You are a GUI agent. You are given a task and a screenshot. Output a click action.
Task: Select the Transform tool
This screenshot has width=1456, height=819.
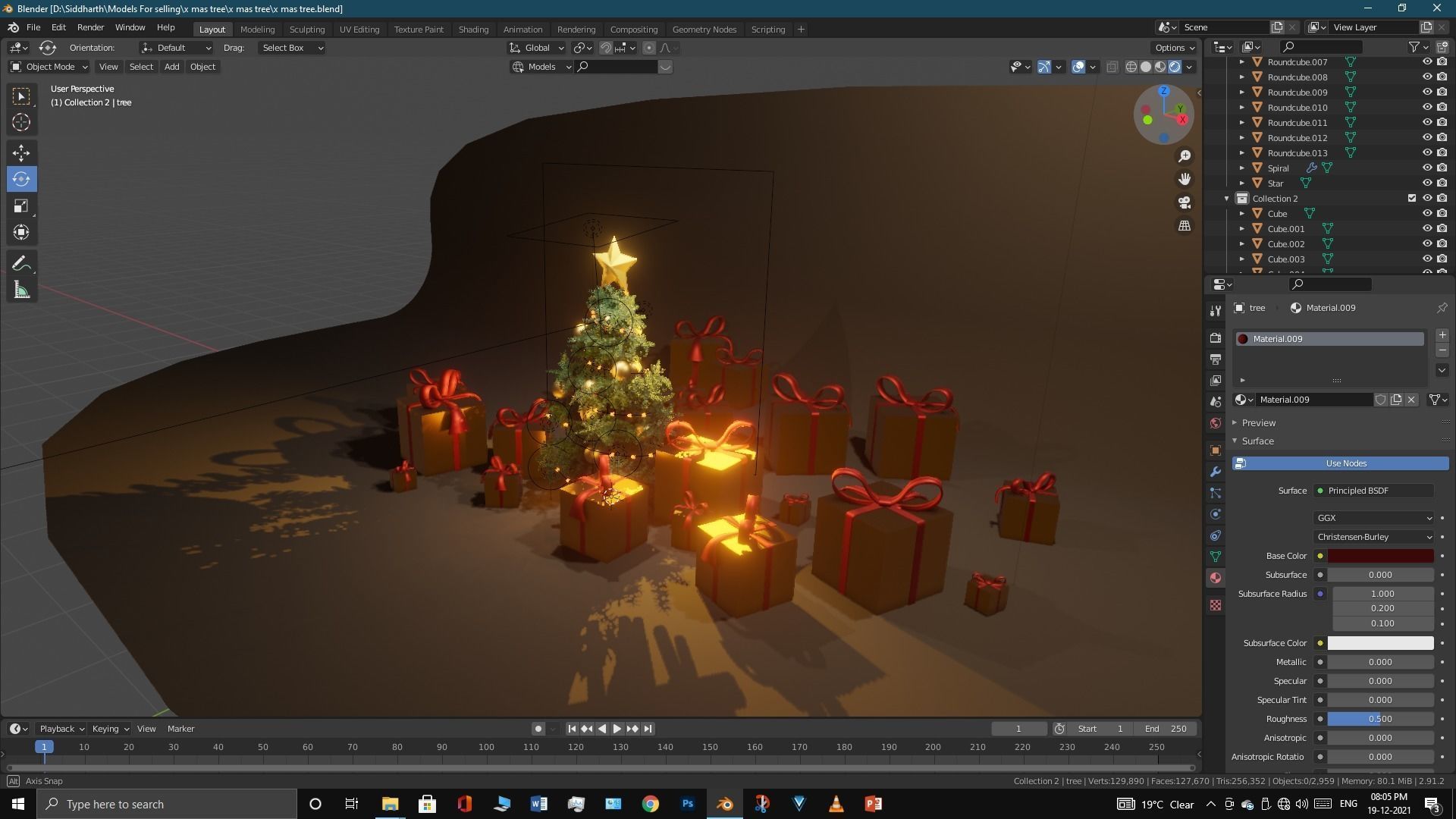coord(21,232)
